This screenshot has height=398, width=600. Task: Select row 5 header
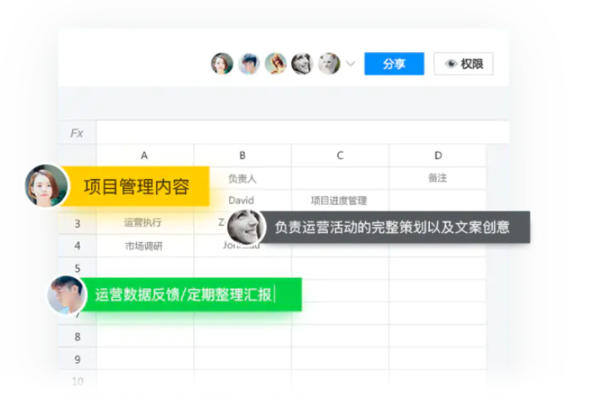77,268
